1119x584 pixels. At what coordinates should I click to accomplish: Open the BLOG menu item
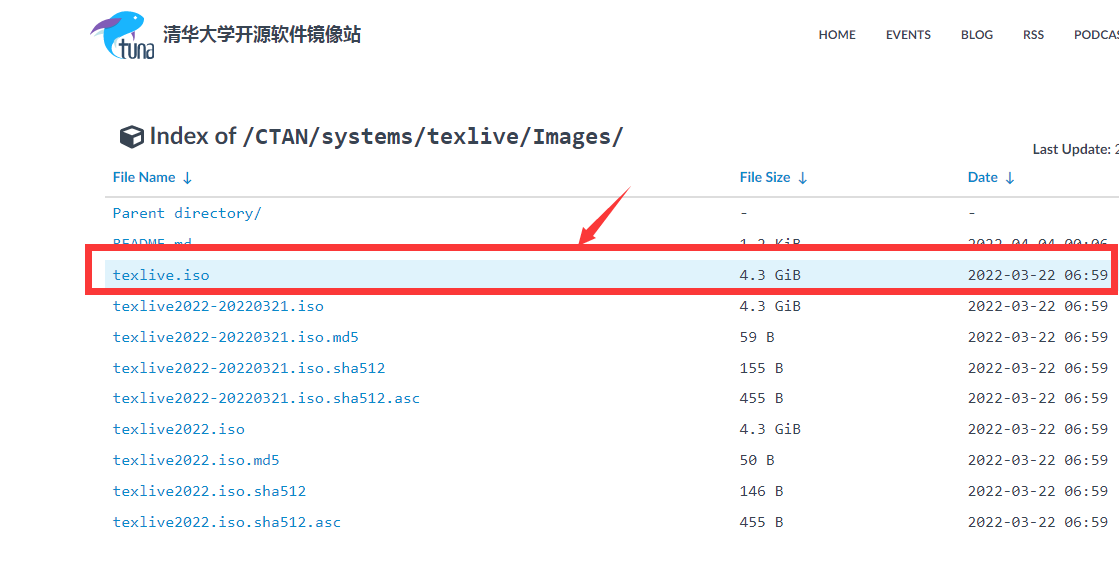pos(977,34)
